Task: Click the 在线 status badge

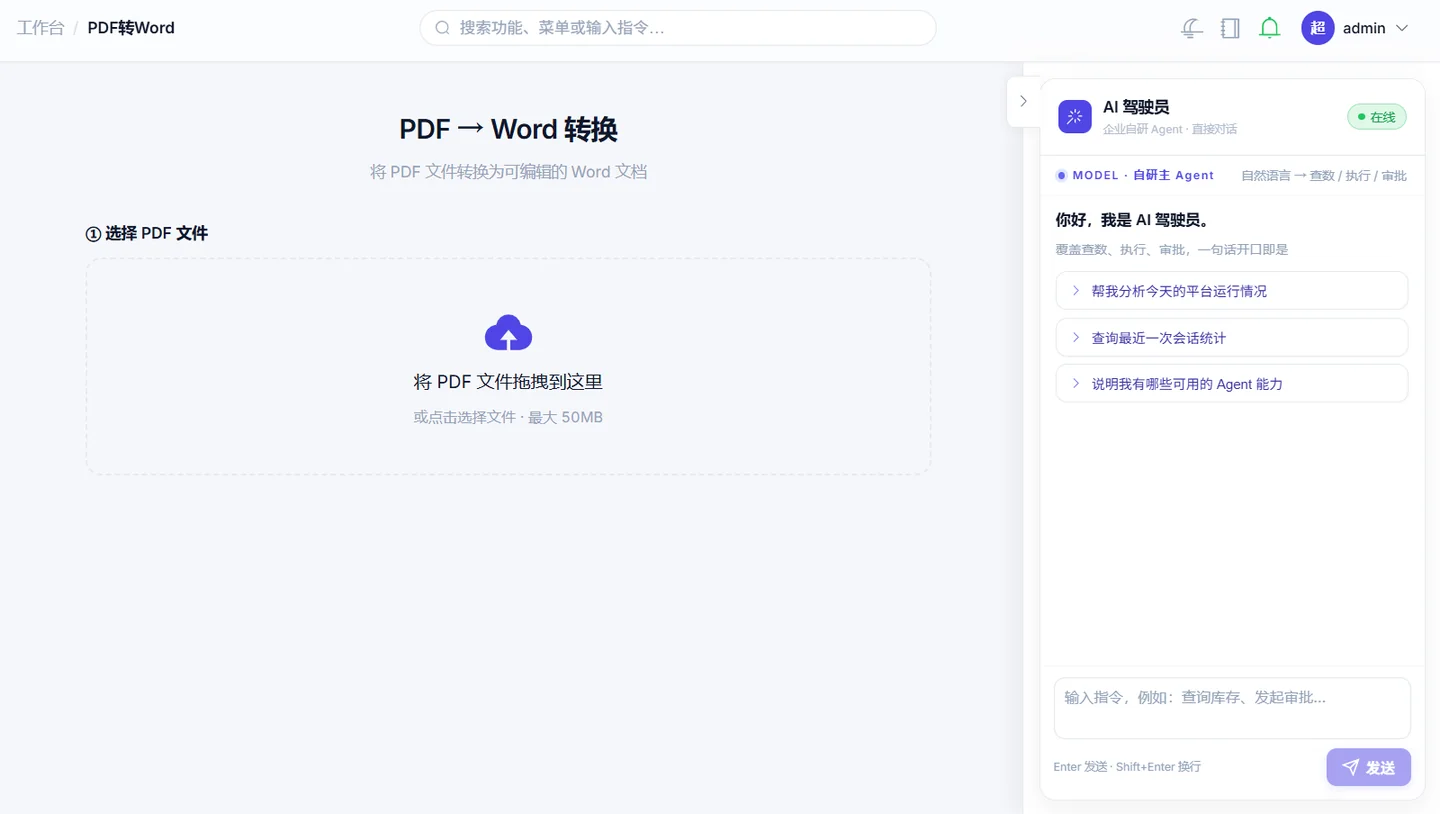Action: 1376,117
